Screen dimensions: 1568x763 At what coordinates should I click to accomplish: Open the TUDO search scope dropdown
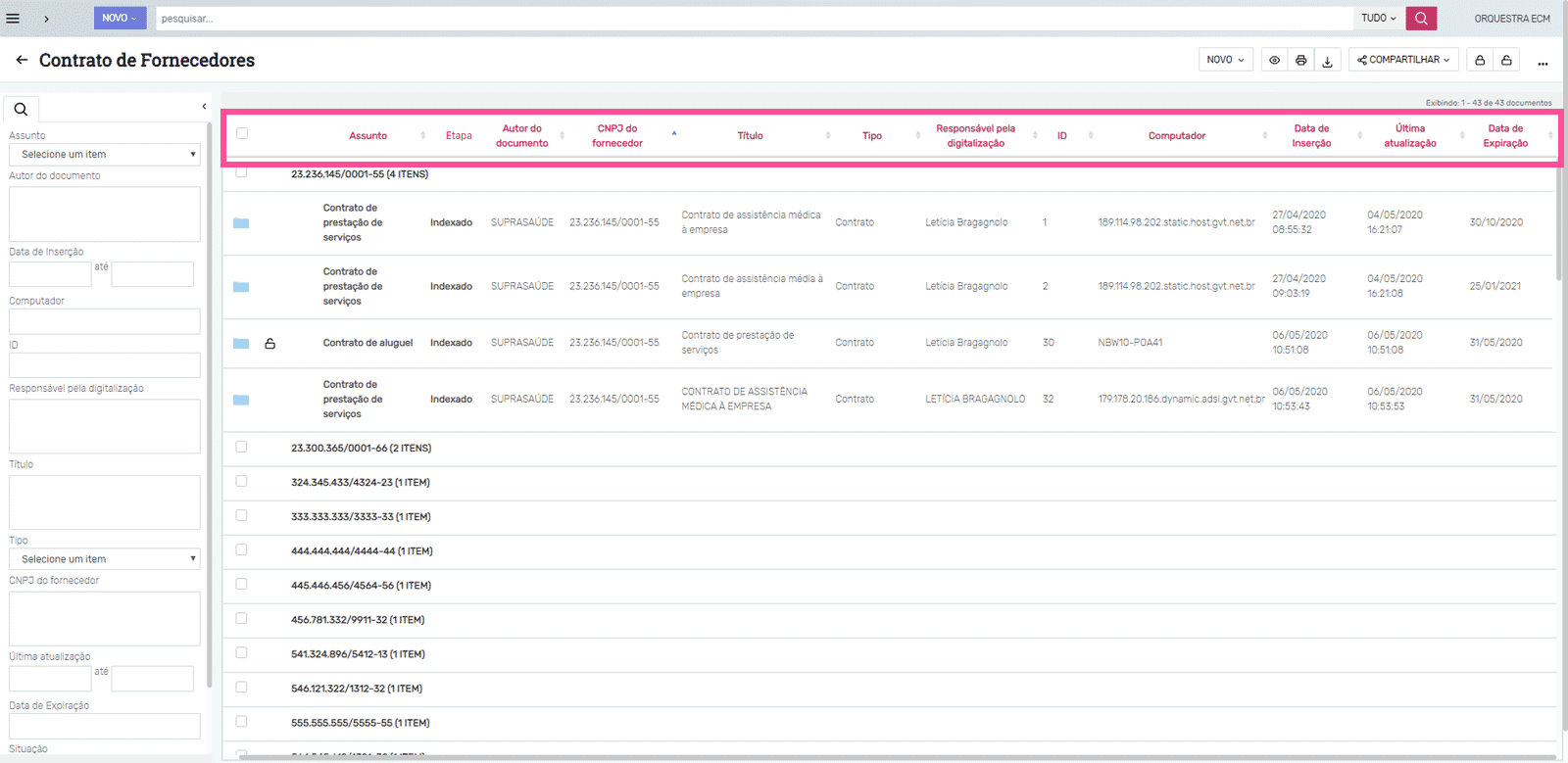tap(1378, 18)
